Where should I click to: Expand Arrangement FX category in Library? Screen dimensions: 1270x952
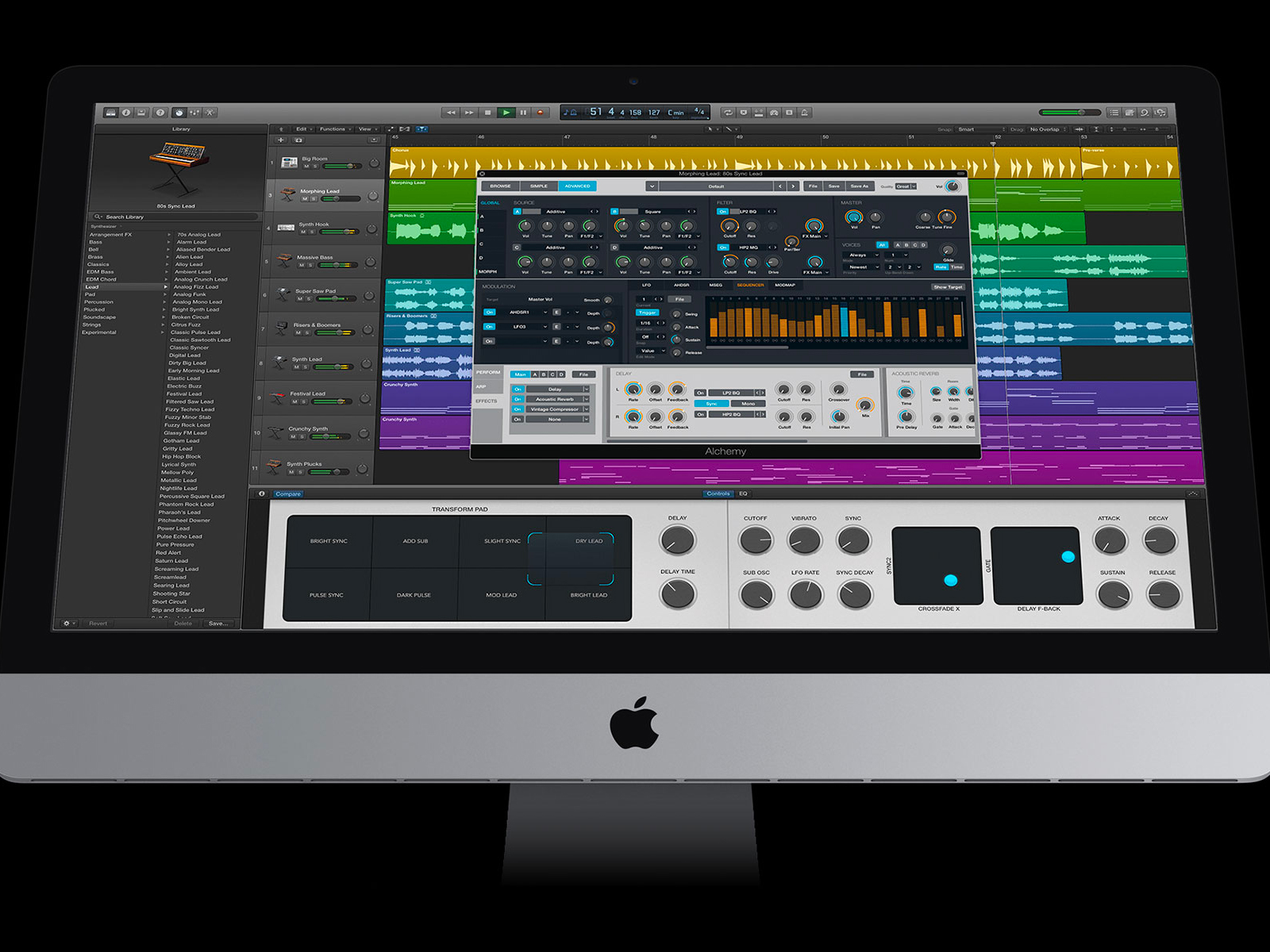click(x=169, y=235)
